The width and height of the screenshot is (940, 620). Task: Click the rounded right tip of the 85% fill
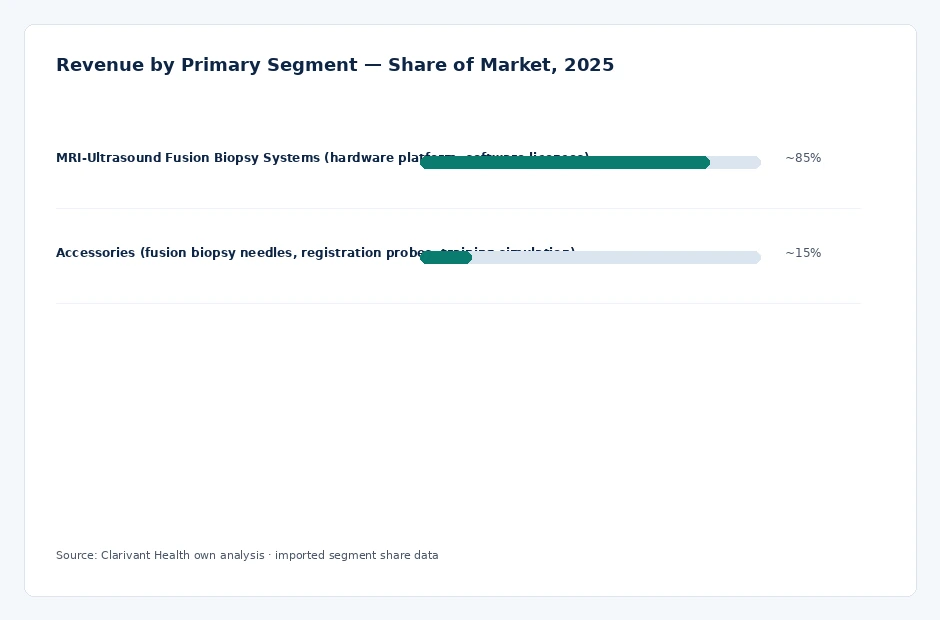tap(706, 162)
